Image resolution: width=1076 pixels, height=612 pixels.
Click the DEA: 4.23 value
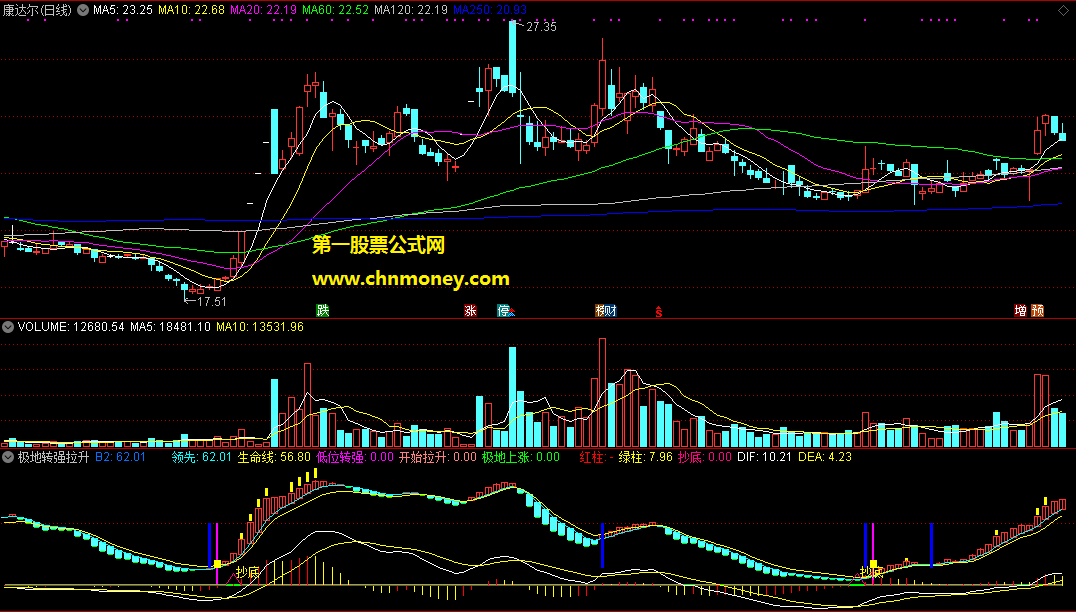(826, 457)
